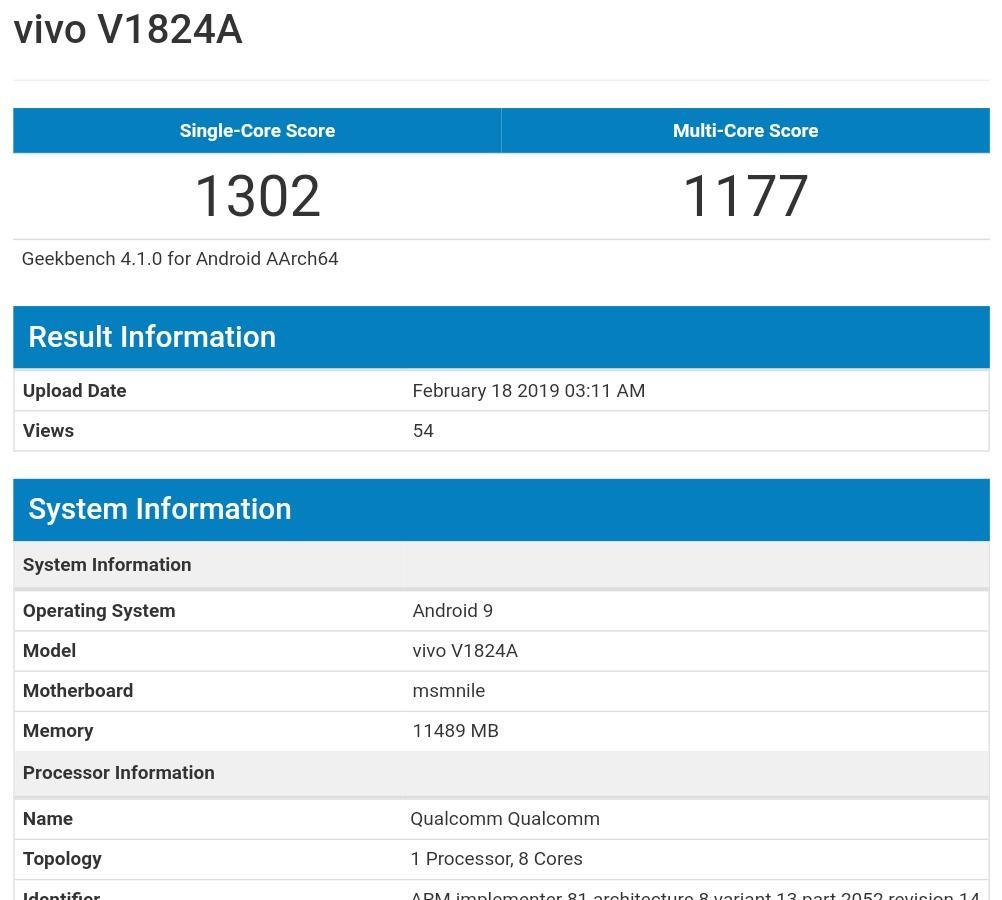Select the Single-Core Score header
This screenshot has height=900, width=1002.
(x=257, y=130)
